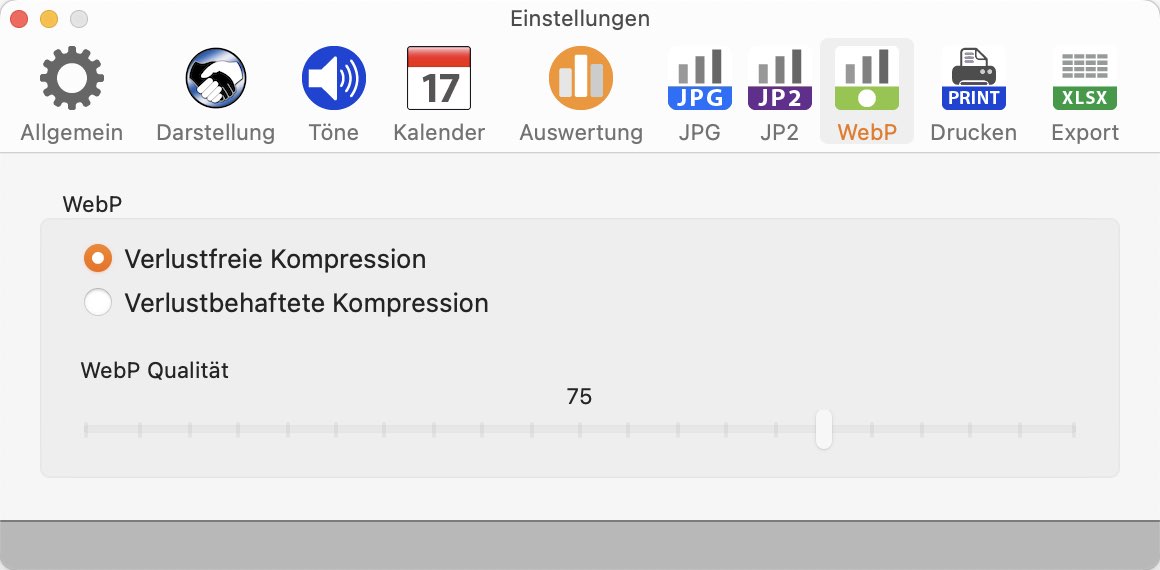The width and height of the screenshot is (1160, 570).
Task: Click the WebP Qualität slider knob
Action: click(823, 429)
